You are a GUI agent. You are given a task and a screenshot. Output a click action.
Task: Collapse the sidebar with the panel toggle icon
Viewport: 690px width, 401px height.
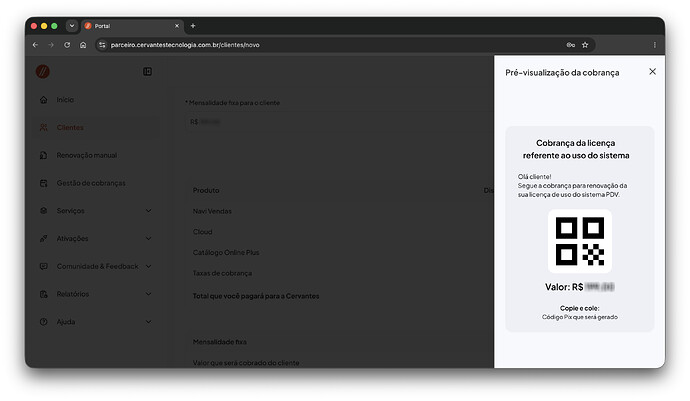[x=147, y=71]
